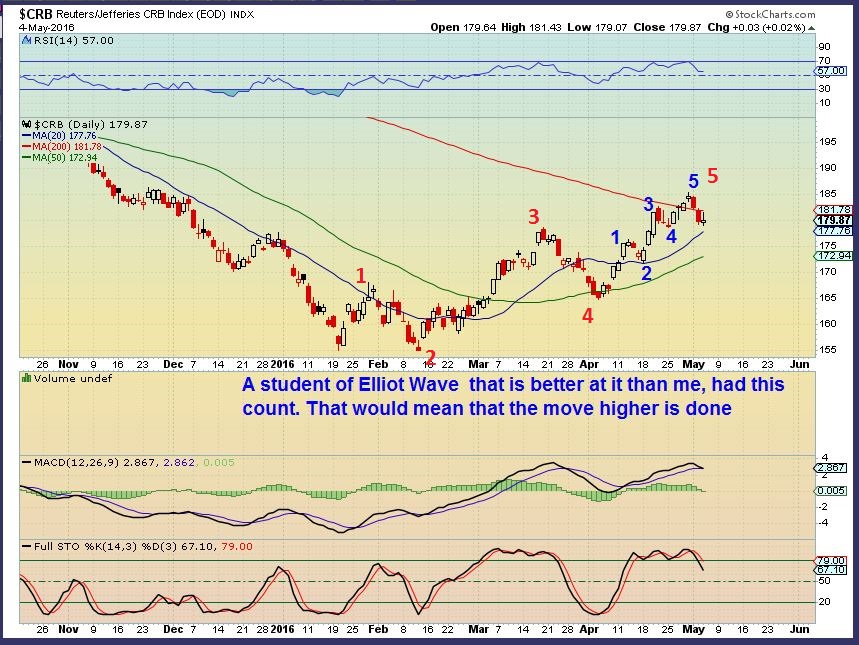Click the MACD histogram legend value 0.005

coord(219,463)
